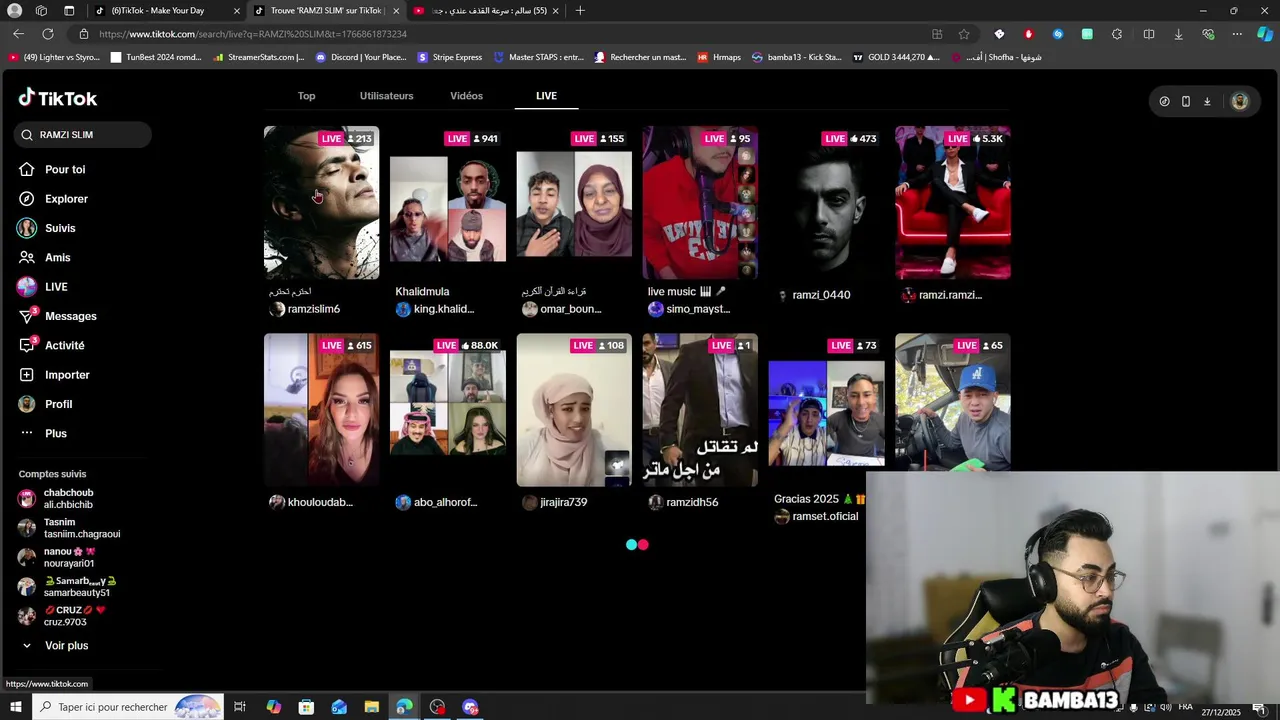Click the tiktok.com address bar
Image resolution: width=1280 pixels, height=720 pixels.
click(x=500, y=34)
